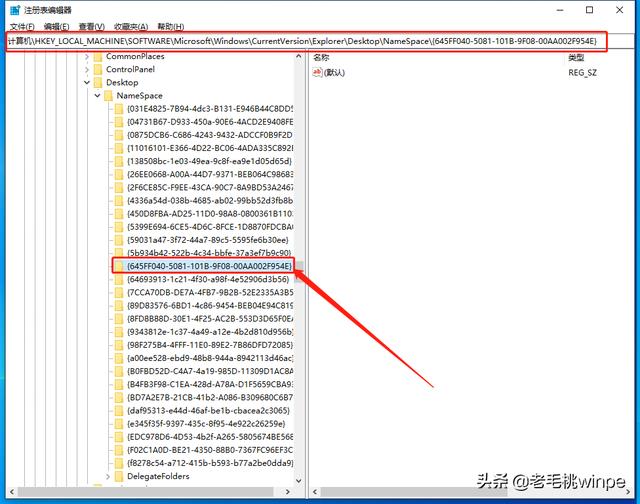The height and width of the screenshot is (504, 640).
Task: Click folder icon of {11016101-E366 key
Action: 119,148
